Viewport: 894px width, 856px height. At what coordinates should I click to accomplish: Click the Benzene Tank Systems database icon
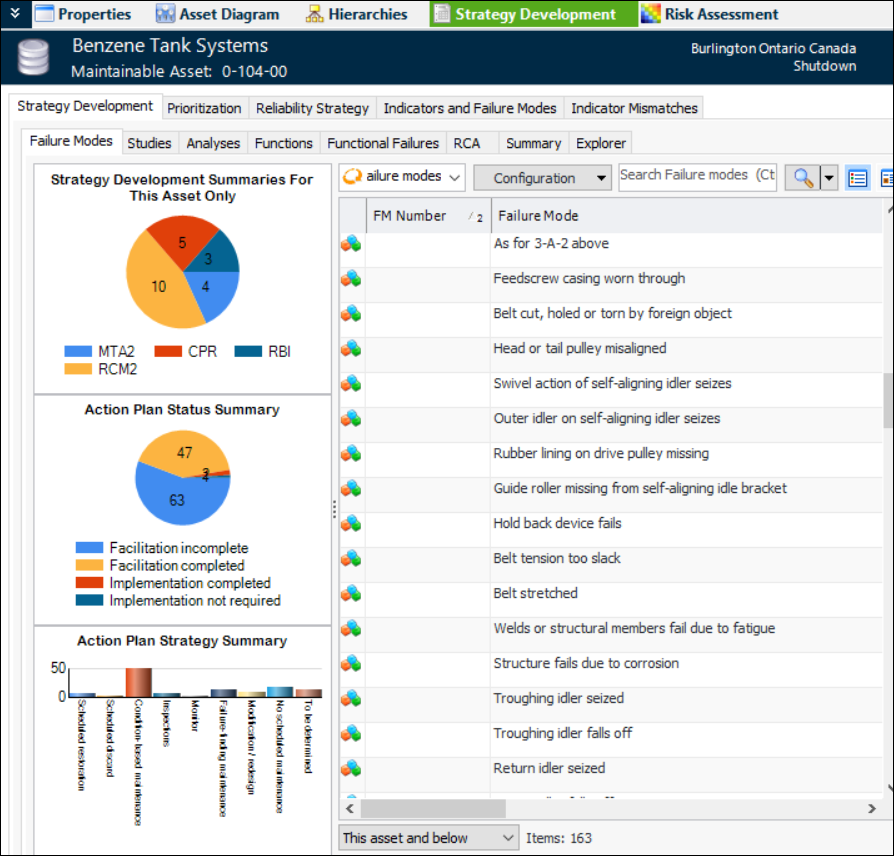[35, 58]
